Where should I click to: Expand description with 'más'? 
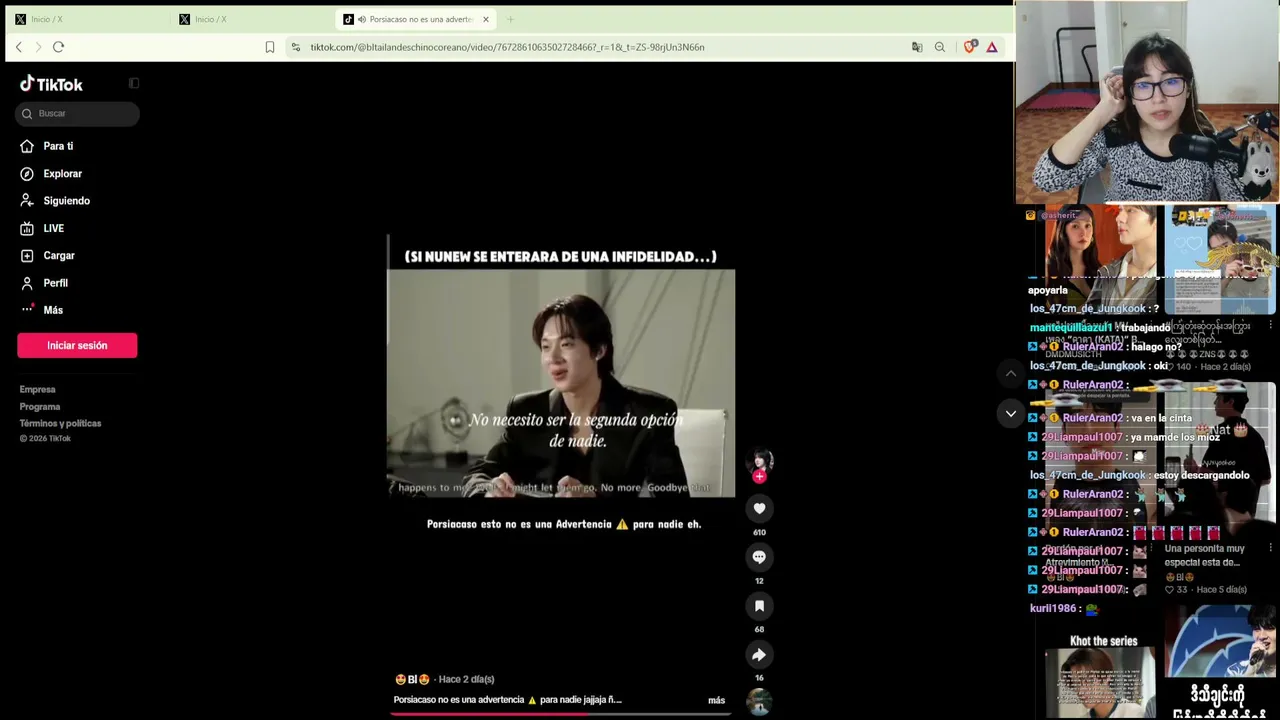tap(716, 700)
